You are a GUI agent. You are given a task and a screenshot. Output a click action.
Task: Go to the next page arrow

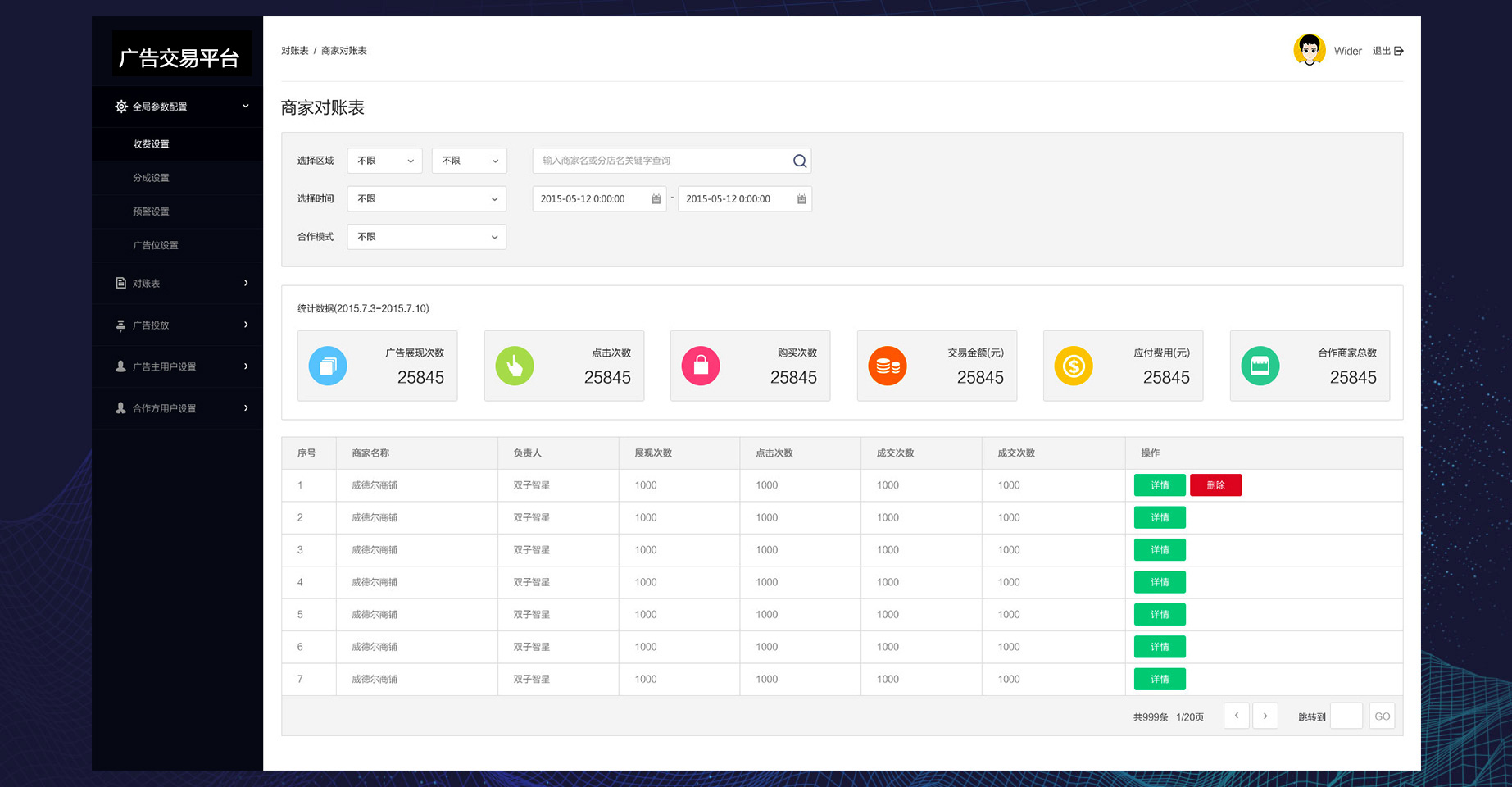coord(1265,716)
